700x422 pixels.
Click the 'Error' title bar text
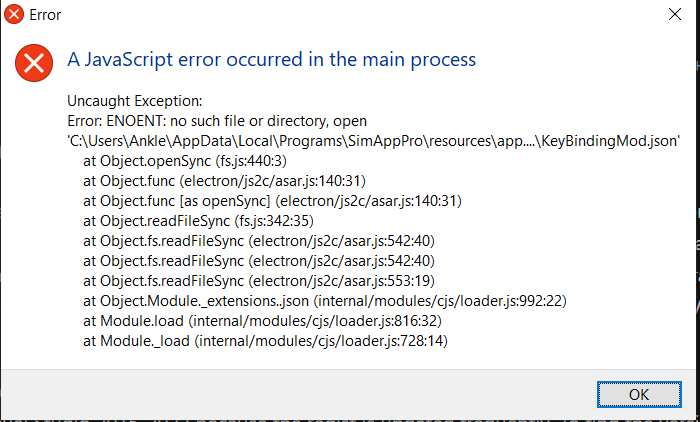(45, 15)
